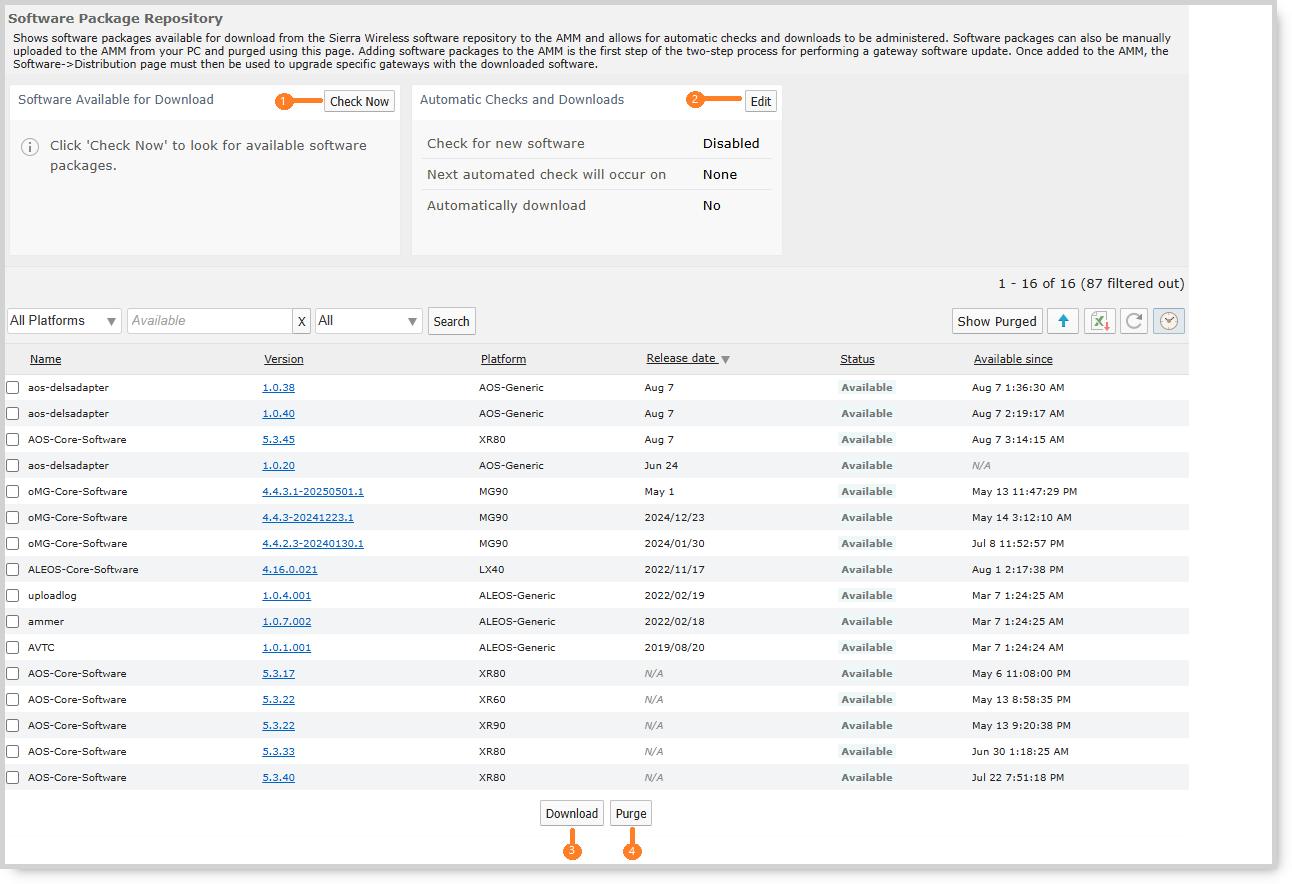Select the AOS-Core-Software 5.3.40 row checkbox
The width and height of the screenshot is (1292, 884).
click(11, 777)
